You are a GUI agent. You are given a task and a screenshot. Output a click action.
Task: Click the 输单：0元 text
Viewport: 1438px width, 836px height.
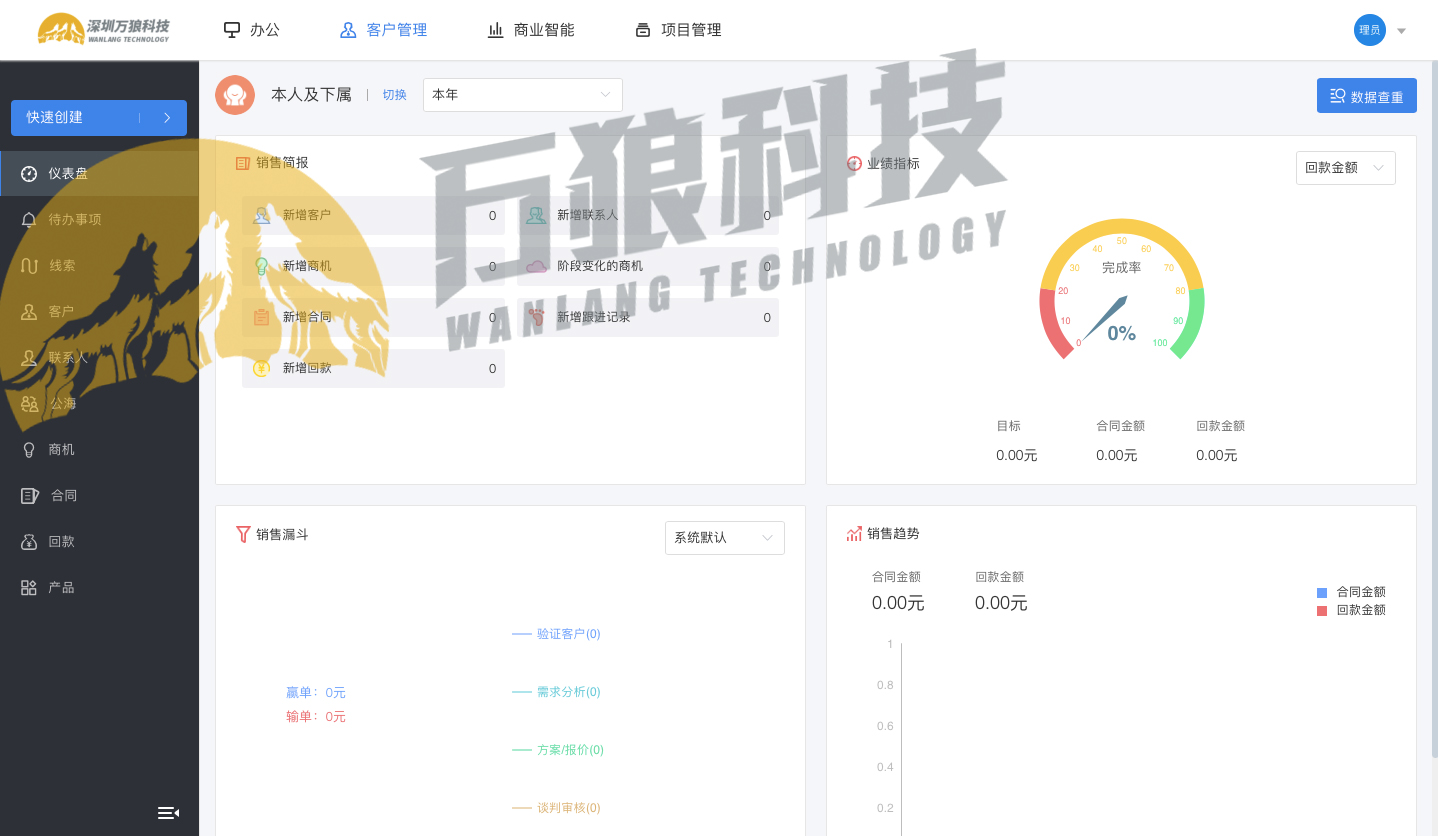pos(316,716)
